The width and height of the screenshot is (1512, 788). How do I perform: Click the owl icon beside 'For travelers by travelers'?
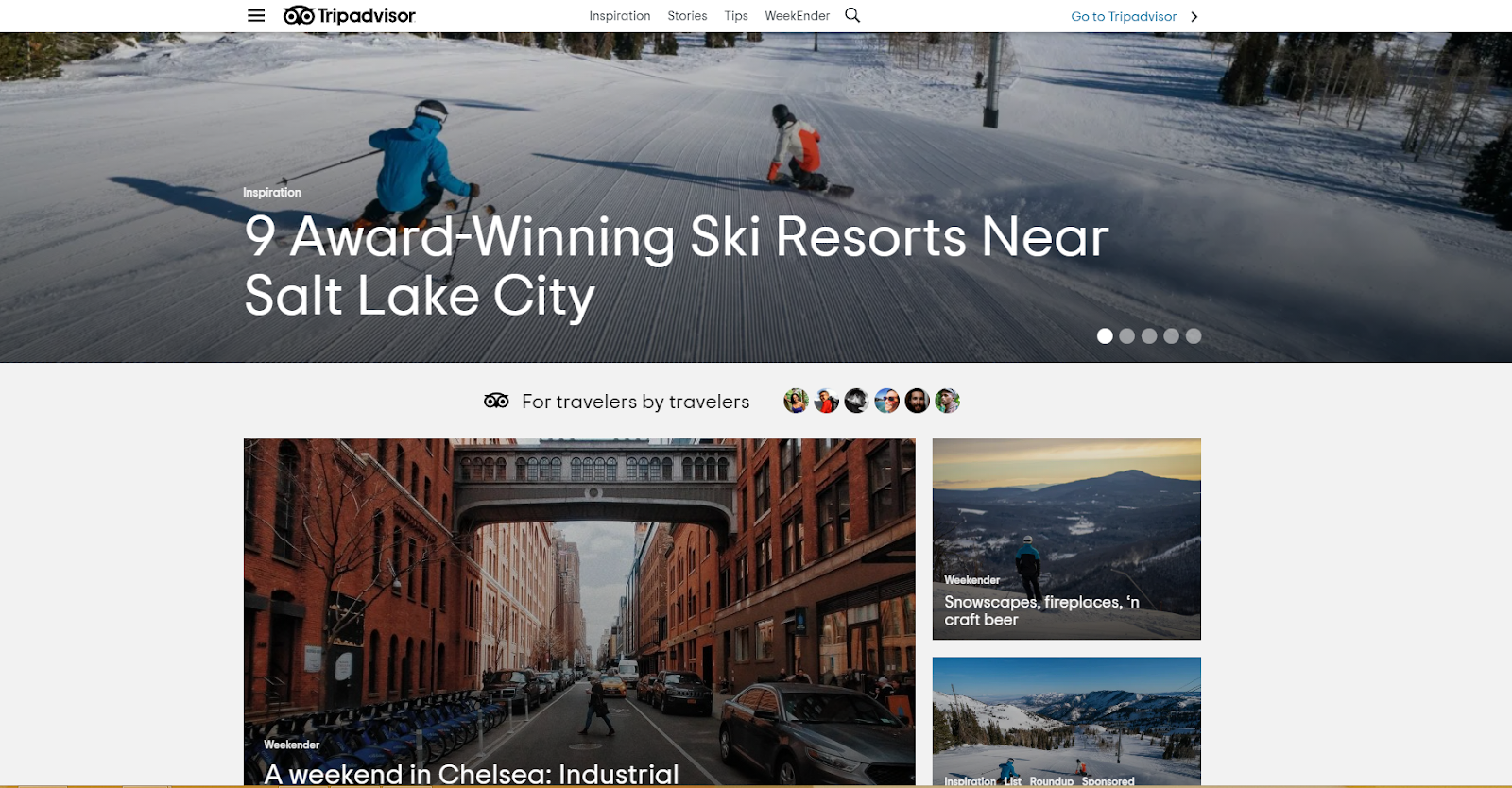(496, 401)
